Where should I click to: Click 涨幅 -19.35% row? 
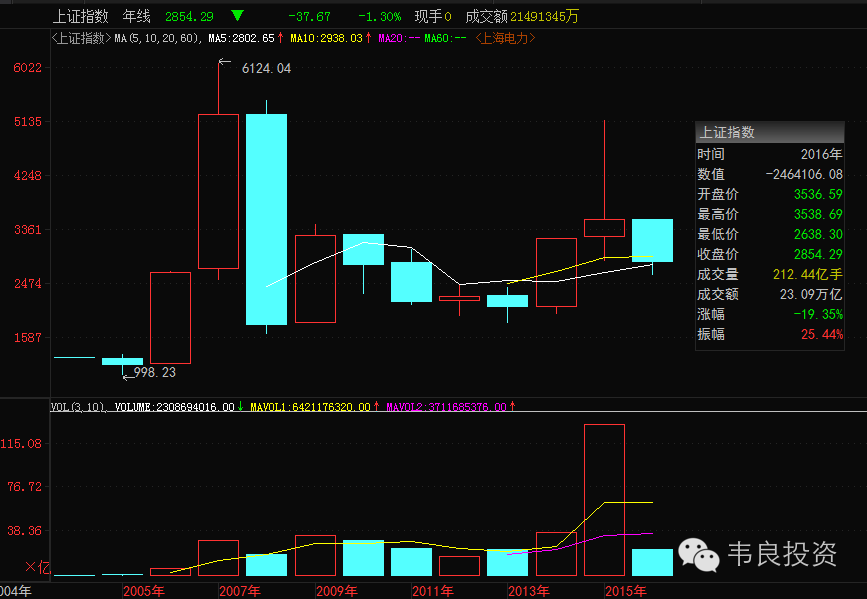(x=770, y=314)
